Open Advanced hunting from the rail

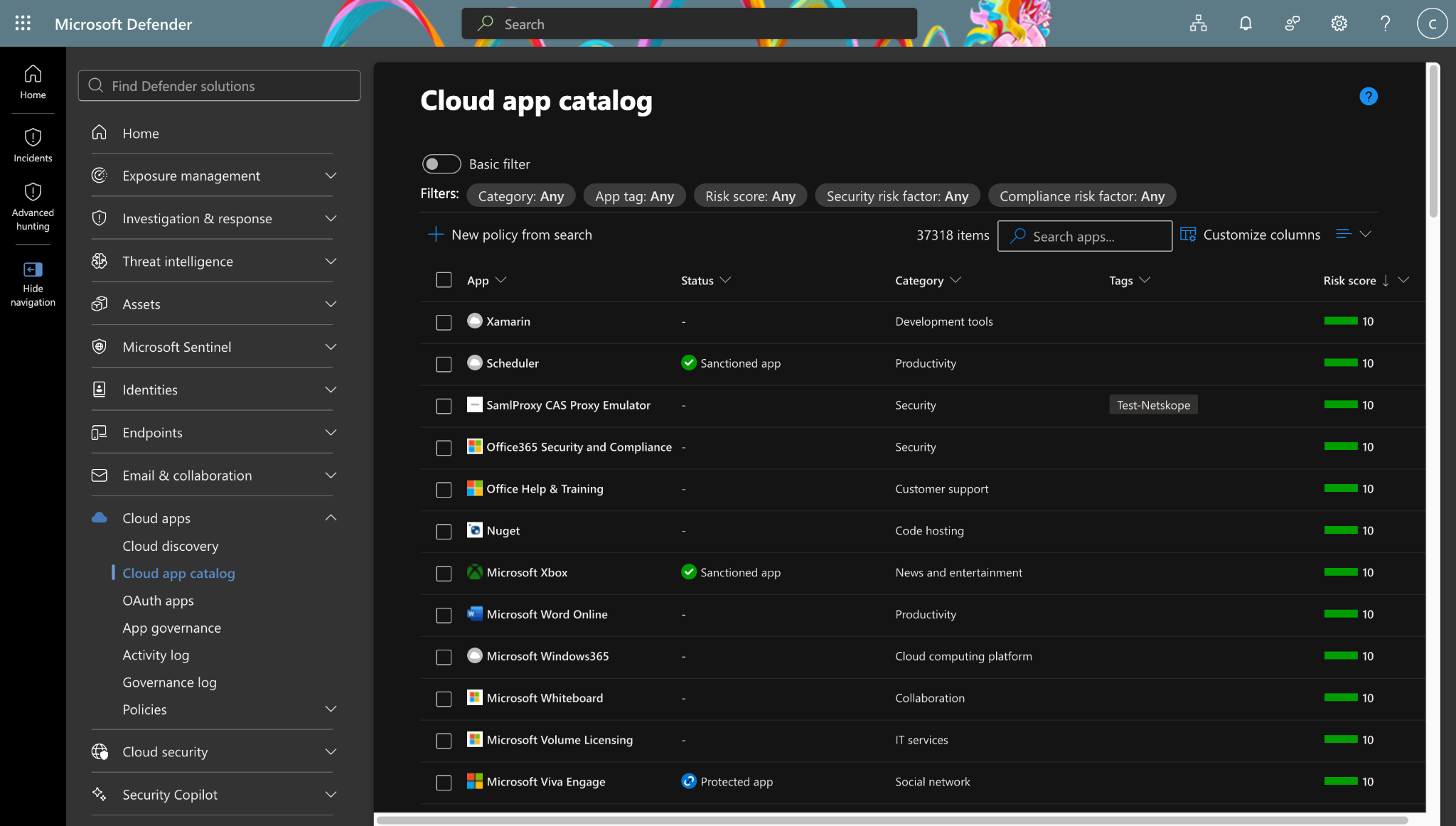coord(33,207)
